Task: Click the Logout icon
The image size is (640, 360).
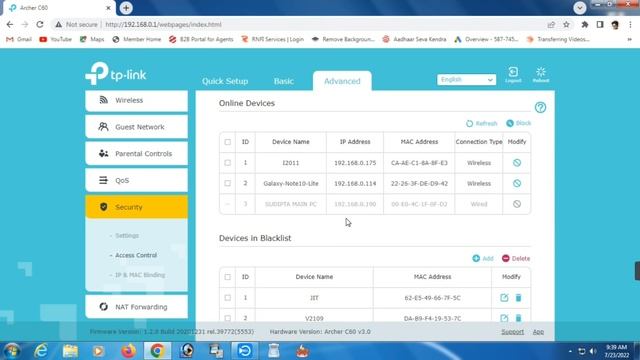Action: 513,75
